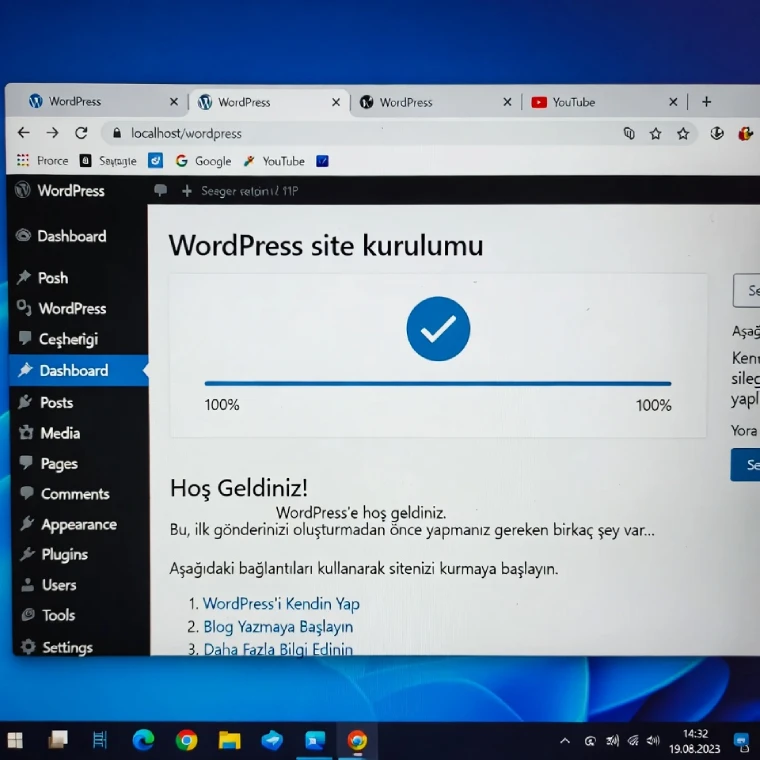Click the browser extension icon beside the stars

(717, 133)
